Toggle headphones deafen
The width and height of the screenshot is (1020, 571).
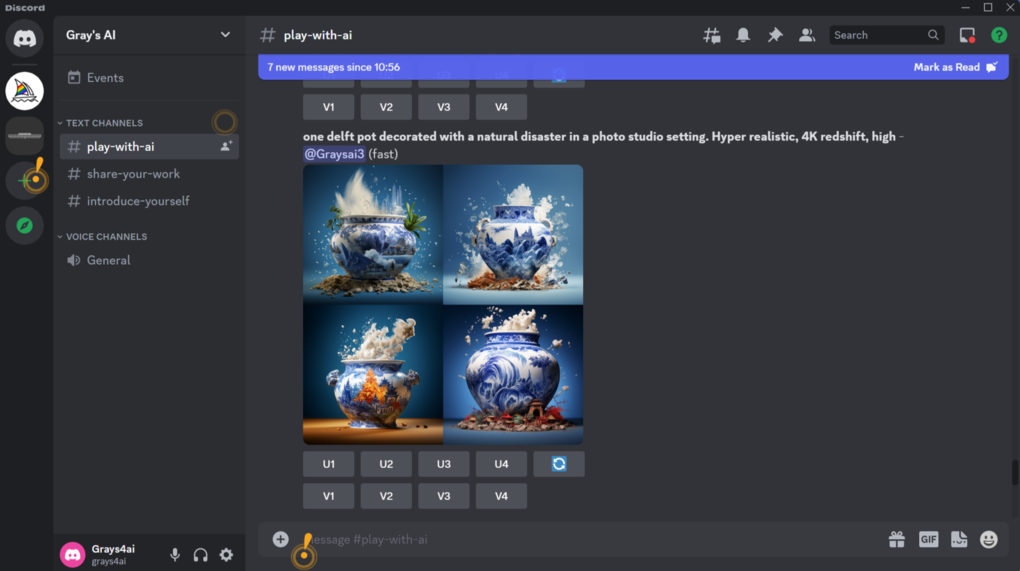pyautogui.click(x=200, y=555)
